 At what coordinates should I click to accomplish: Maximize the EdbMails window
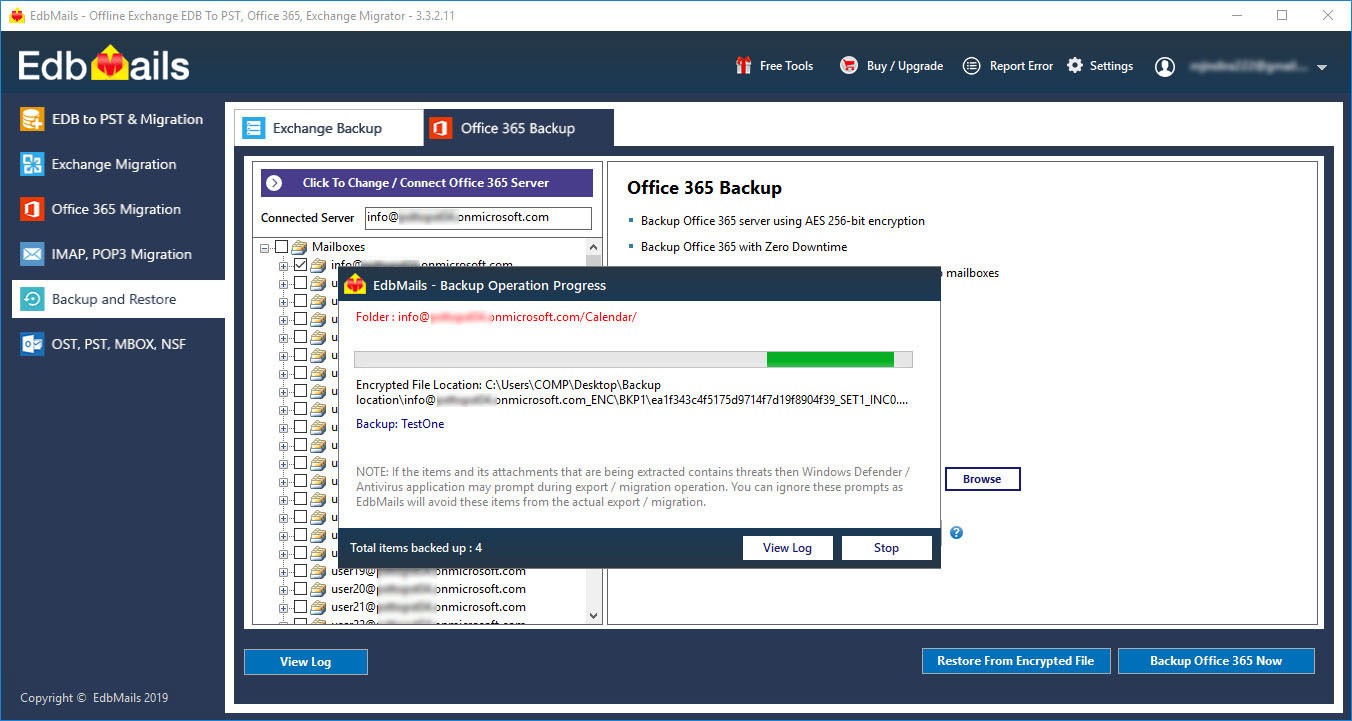1282,15
